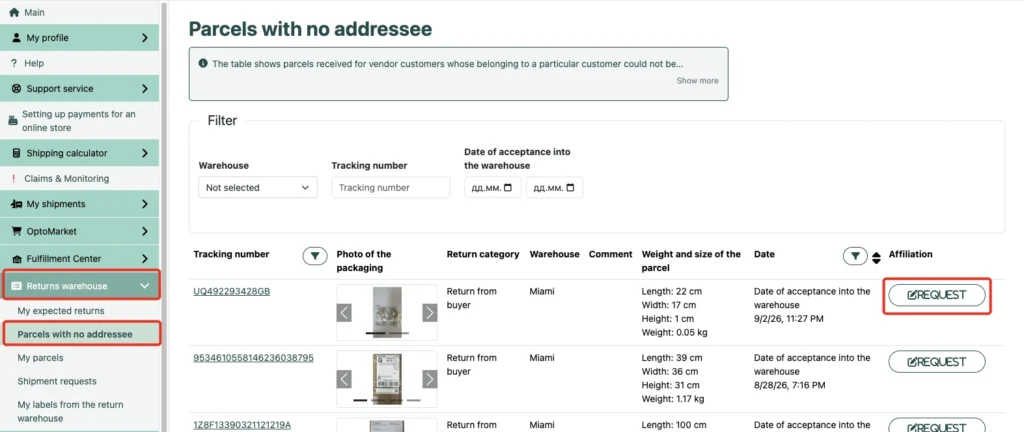Viewport: 1024px width, 432px height.
Task: Click the My profile person icon
Action: (16, 38)
